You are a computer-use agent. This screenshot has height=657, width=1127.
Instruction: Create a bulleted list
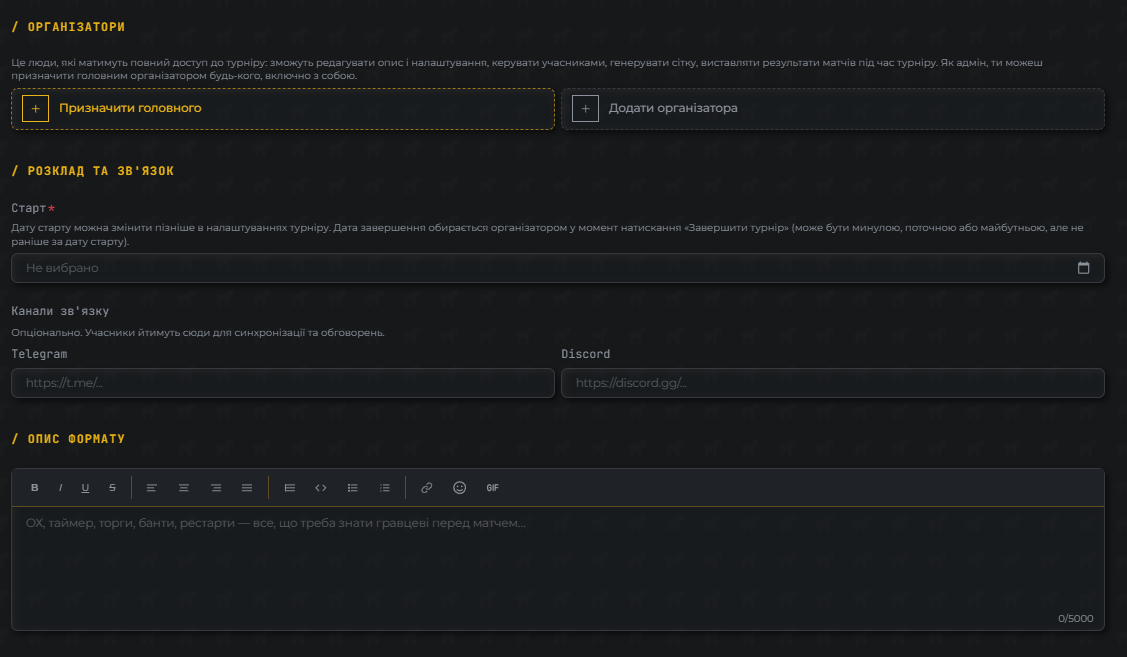tap(353, 487)
